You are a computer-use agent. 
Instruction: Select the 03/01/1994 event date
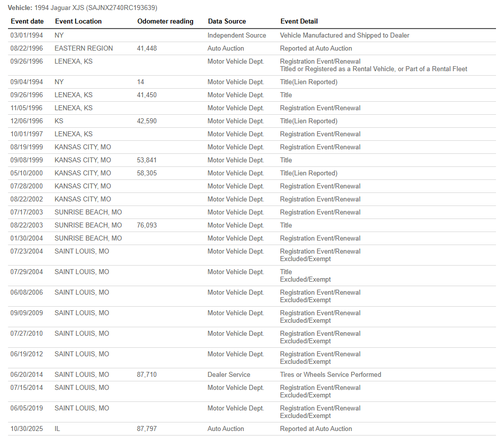point(27,35)
